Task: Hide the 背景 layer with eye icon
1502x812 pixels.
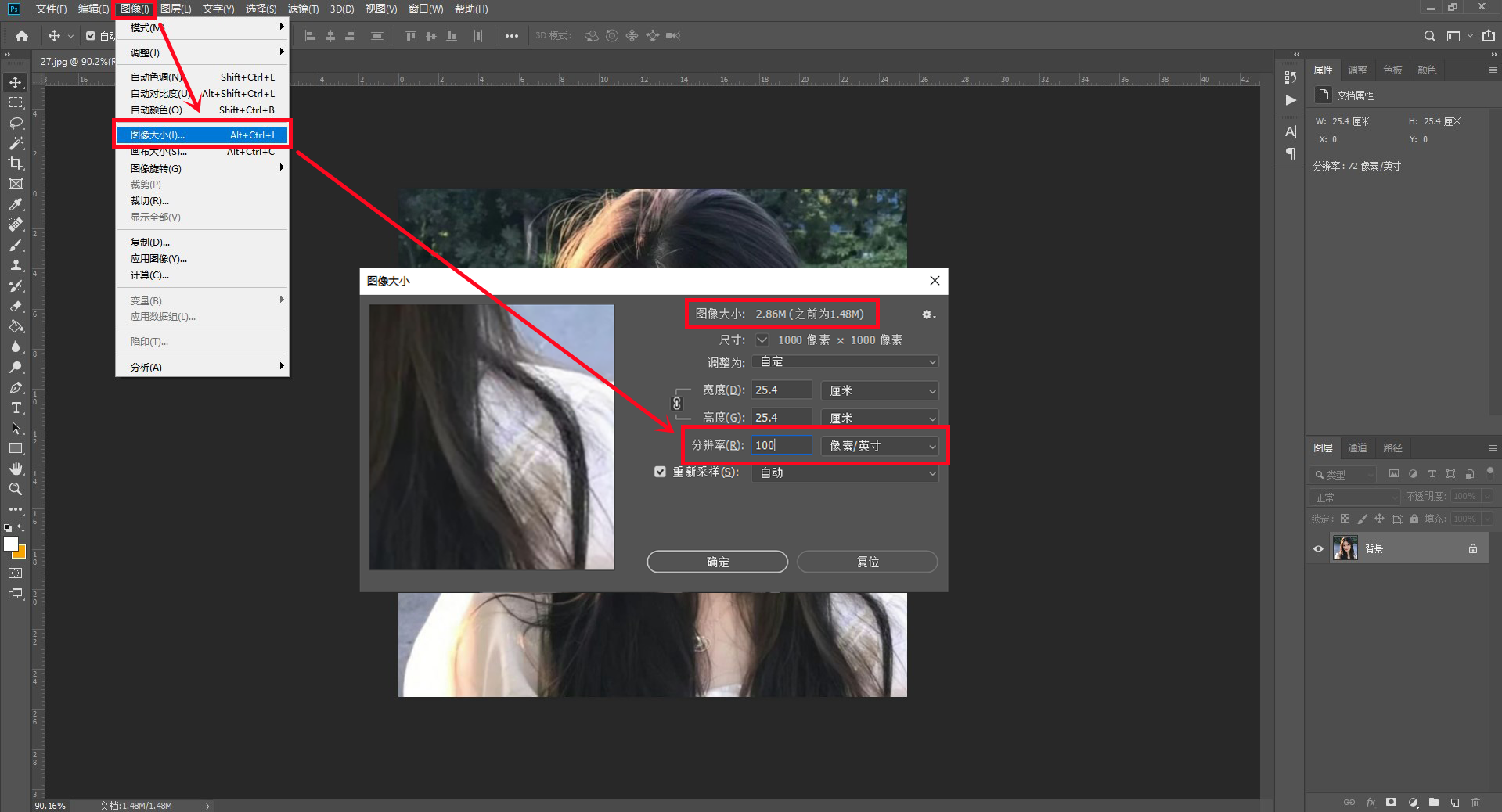Action: (x=1318, y=548)
